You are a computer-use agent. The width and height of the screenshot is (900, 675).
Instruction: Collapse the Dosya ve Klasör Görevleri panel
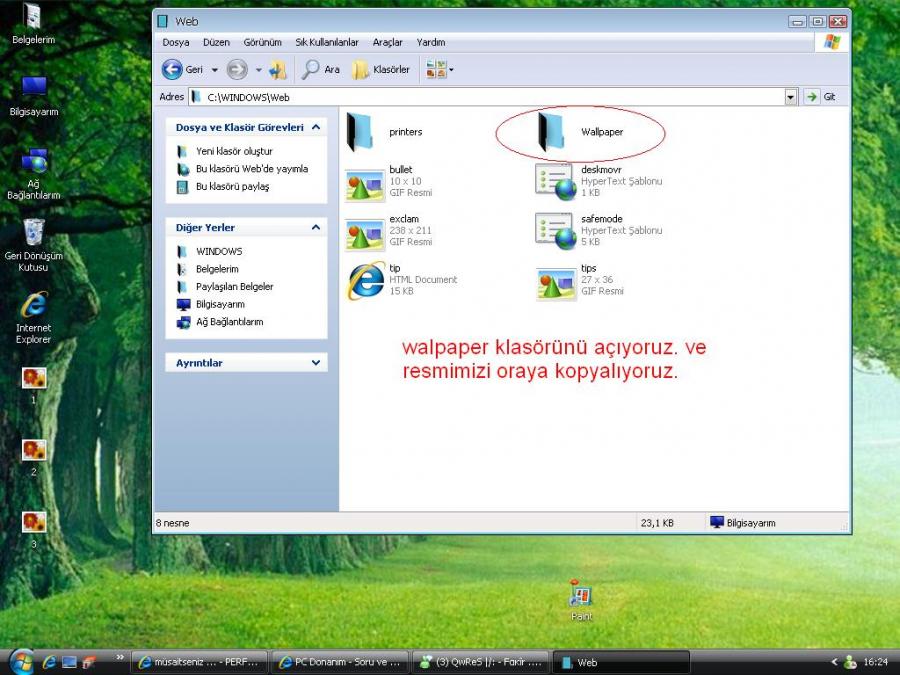pyautogui.click(x=316, y=128)
